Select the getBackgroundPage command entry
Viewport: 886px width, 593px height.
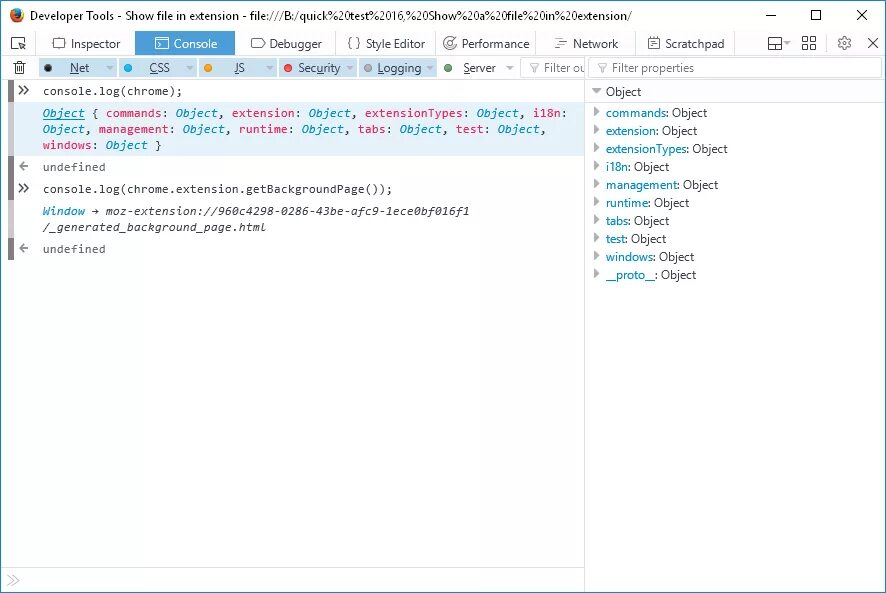217,189
